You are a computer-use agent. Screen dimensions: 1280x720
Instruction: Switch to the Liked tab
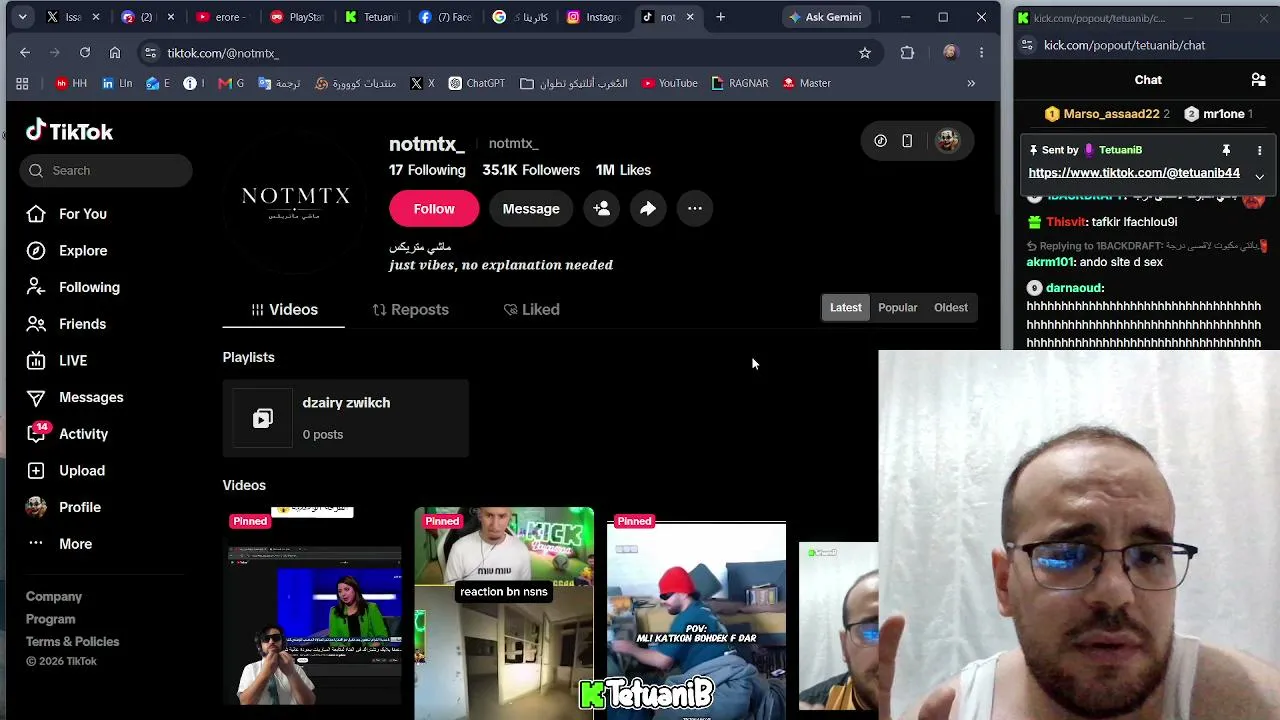(x=531, y=310)
